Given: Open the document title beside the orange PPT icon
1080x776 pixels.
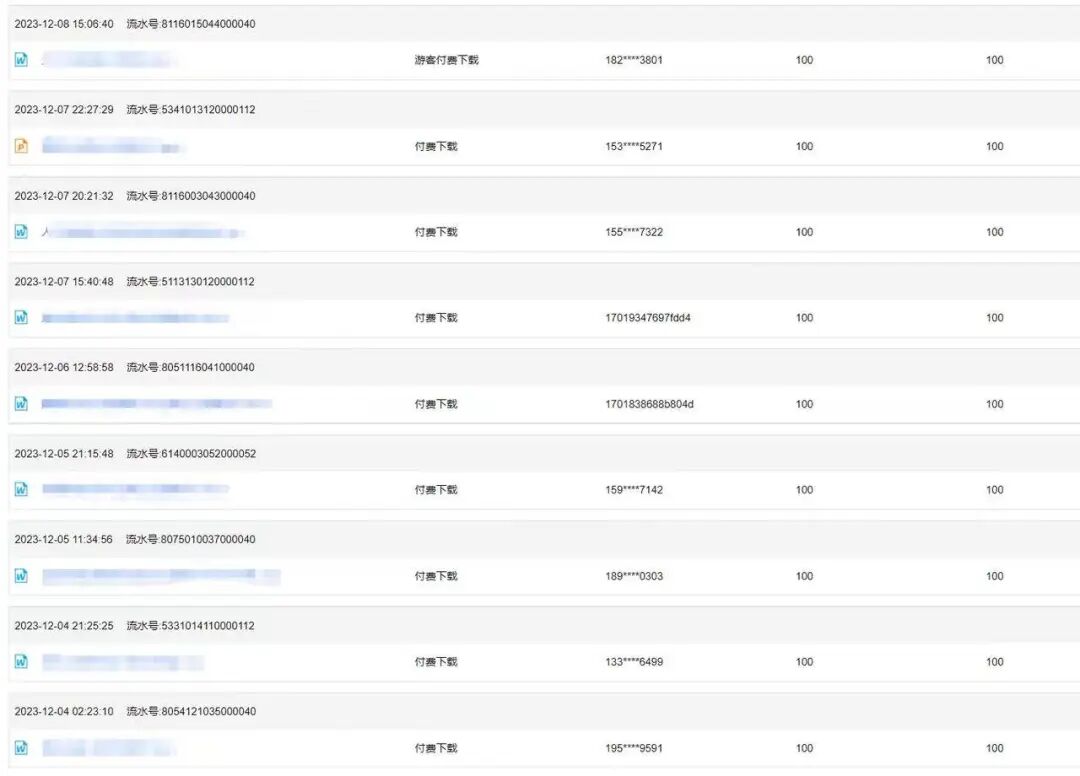Looking at the screenshot, I should tap(112, 146).
